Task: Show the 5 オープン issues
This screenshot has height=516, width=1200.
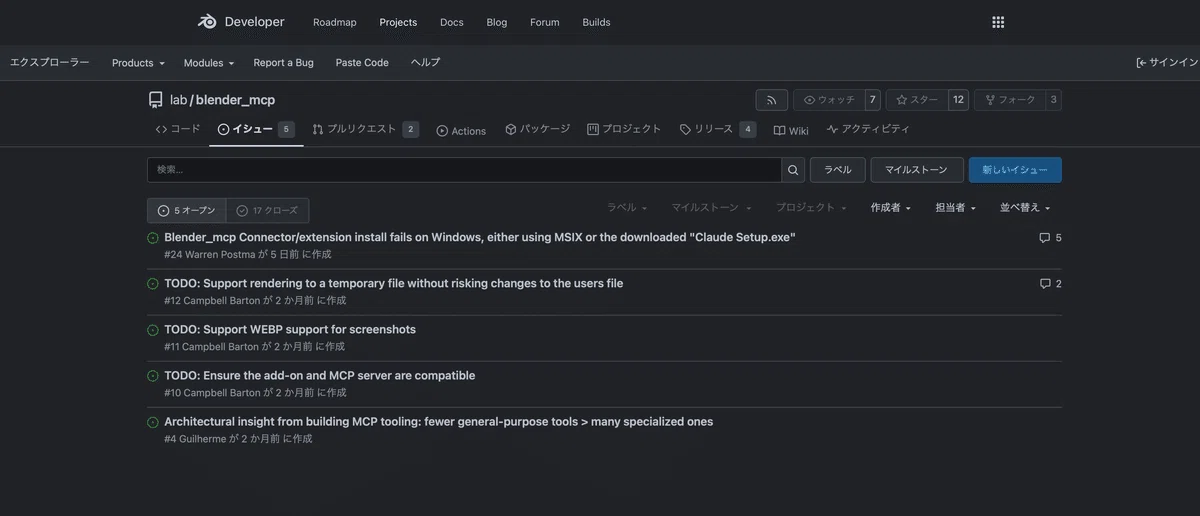Action: [187, 211]
